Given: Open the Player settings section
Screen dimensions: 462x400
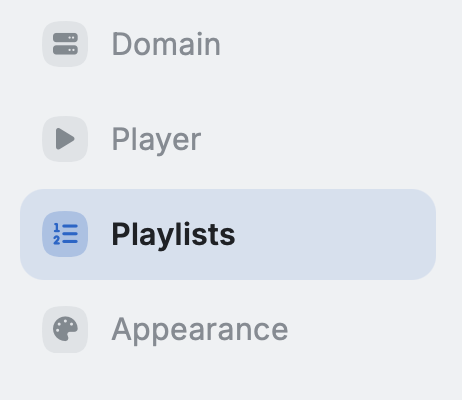Looking at the screenshot, I should click(228, 139).
